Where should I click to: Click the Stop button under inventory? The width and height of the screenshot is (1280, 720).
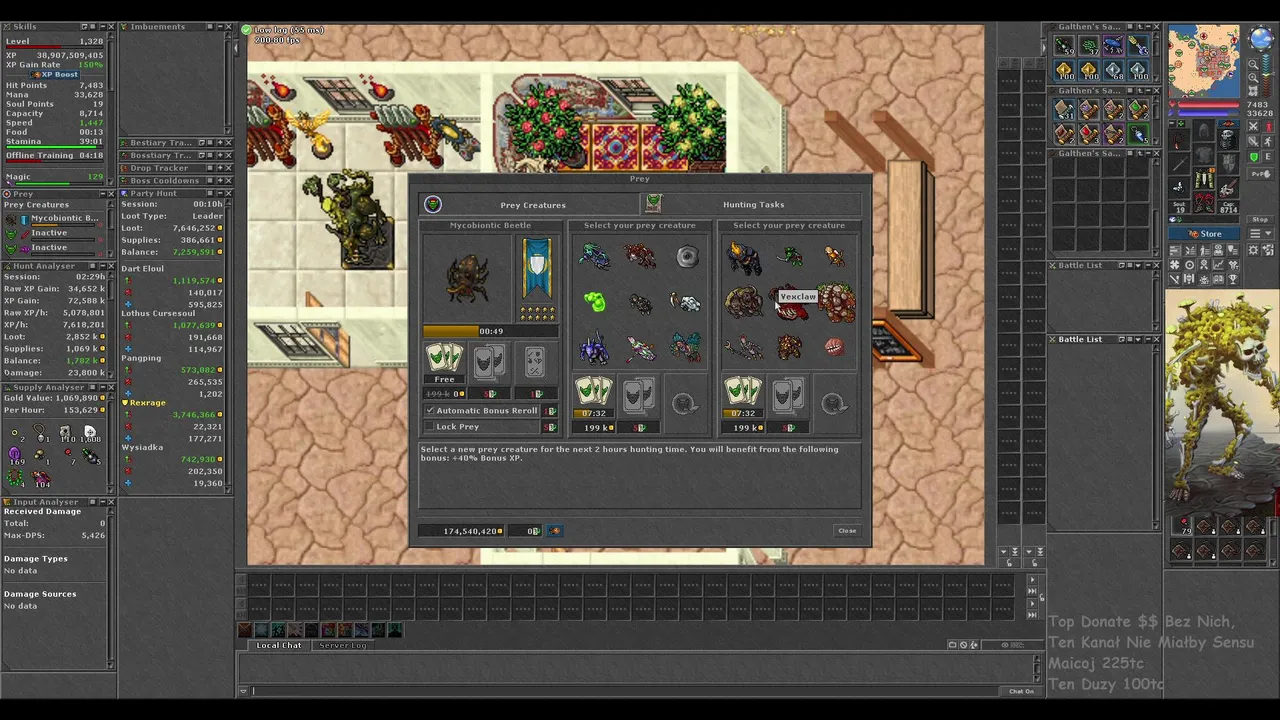coord(1260,220)
